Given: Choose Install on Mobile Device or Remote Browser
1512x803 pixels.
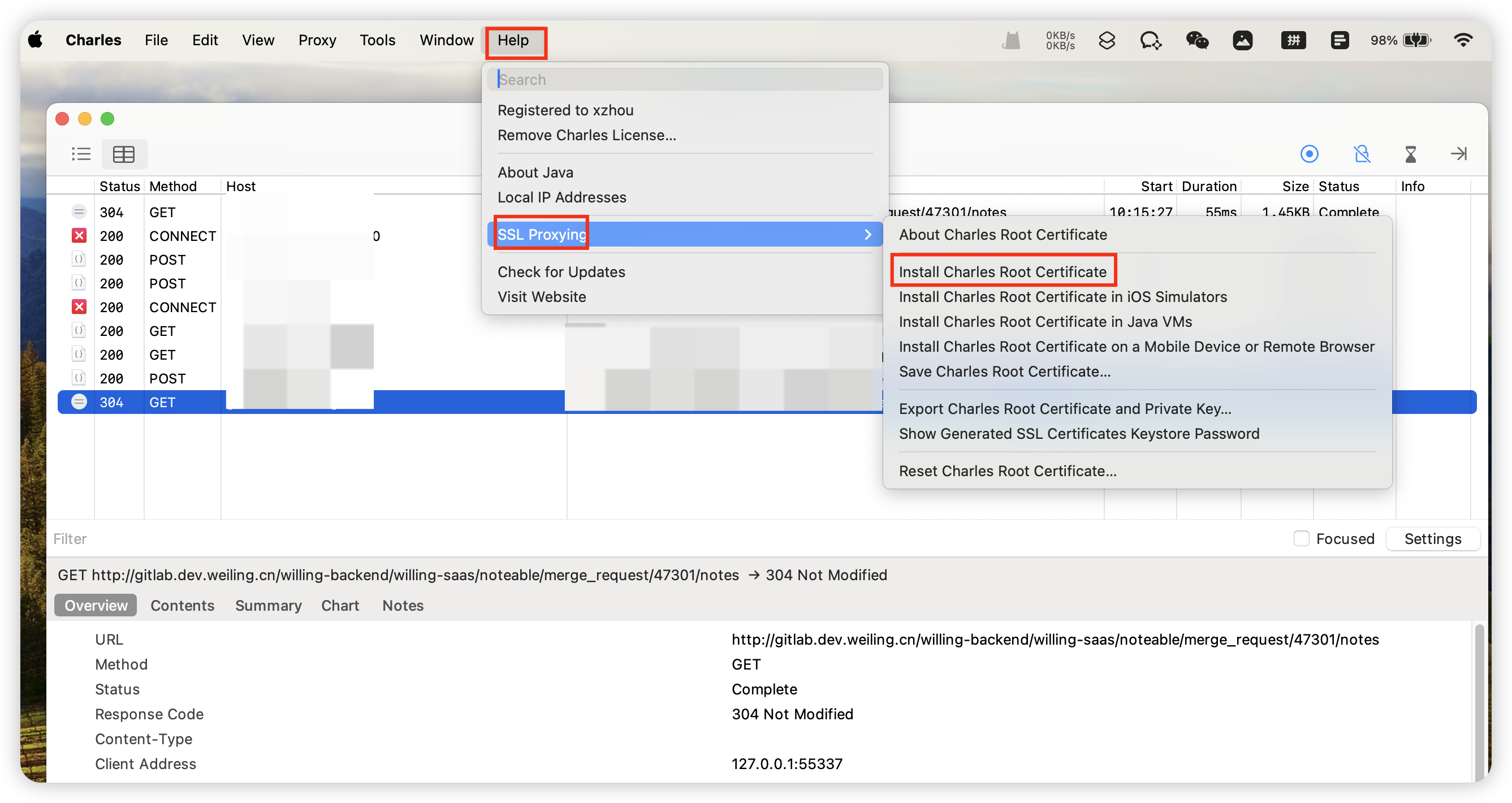Looking at the screenshot, I should click(x=1137, y=346).
